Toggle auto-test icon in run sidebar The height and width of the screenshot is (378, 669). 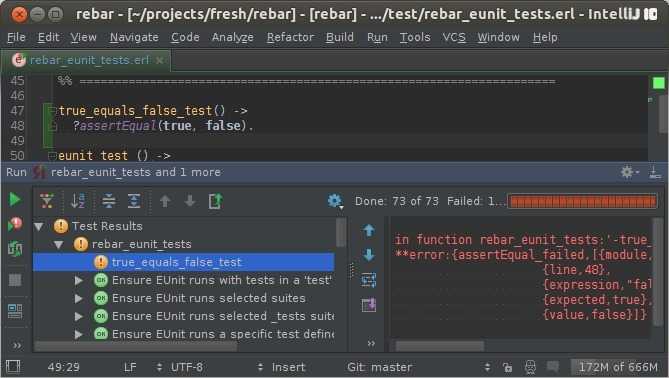pos(15,249)
